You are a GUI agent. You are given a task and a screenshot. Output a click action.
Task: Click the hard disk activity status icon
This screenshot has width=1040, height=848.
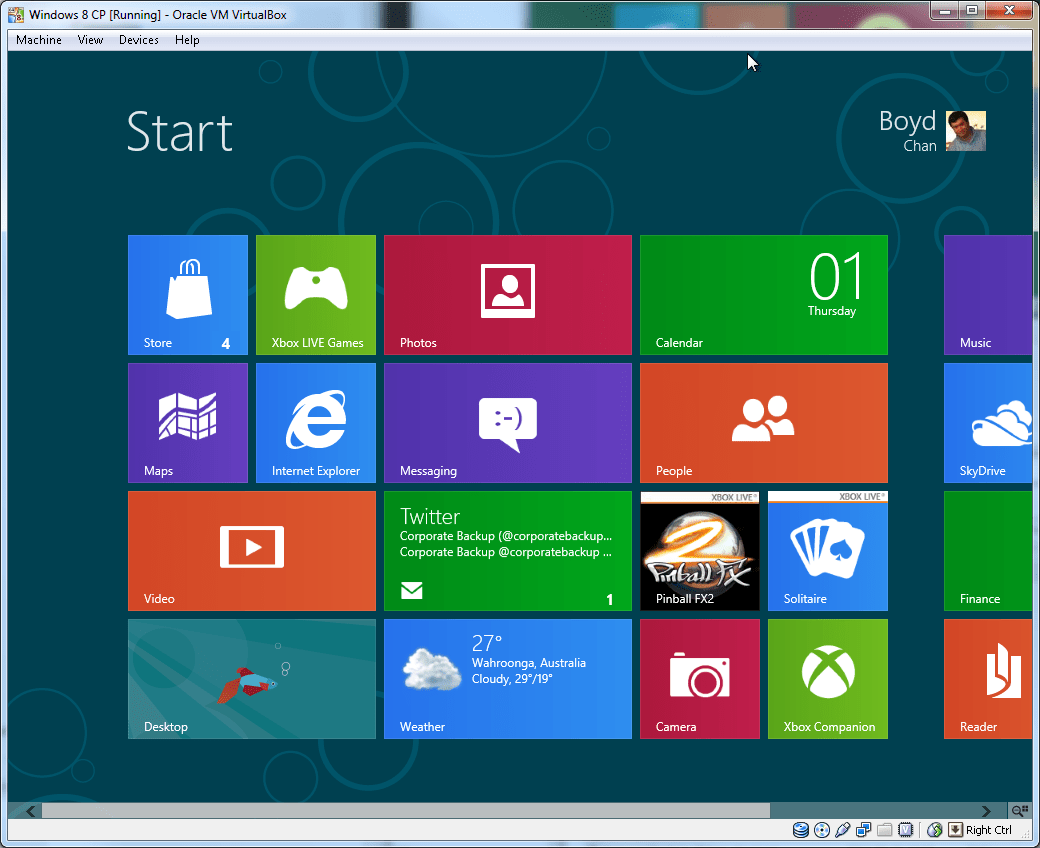point(801,830)
